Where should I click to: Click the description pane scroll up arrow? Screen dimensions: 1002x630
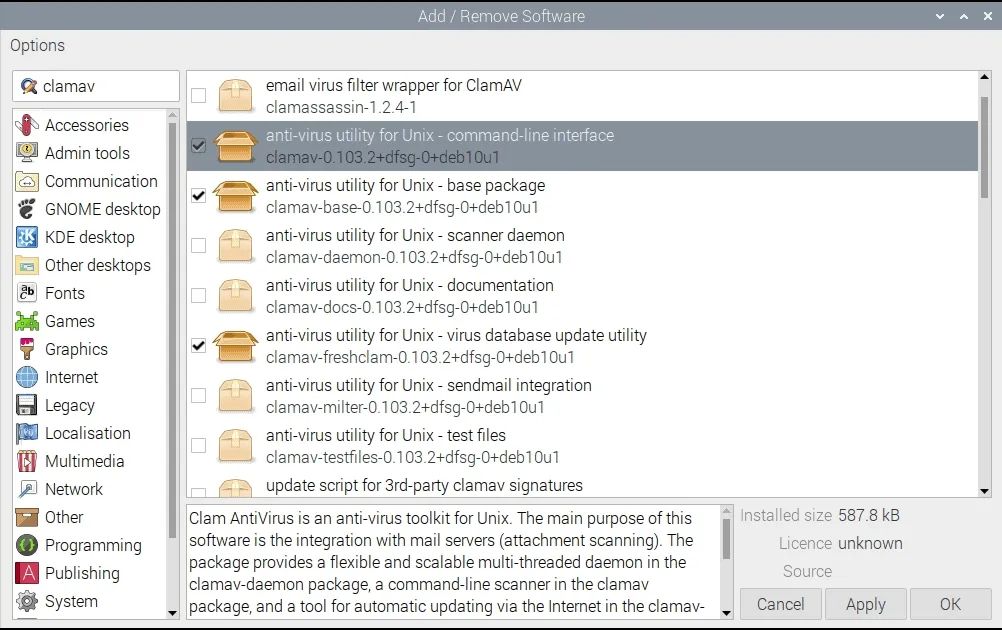726,511
